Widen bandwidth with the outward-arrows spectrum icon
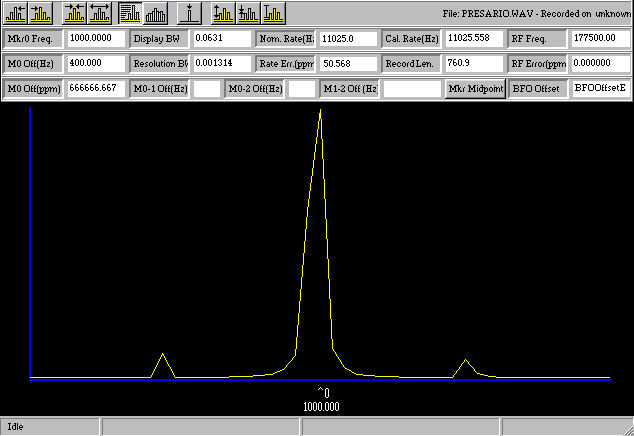The image size is (634, 436). [99, 13]
